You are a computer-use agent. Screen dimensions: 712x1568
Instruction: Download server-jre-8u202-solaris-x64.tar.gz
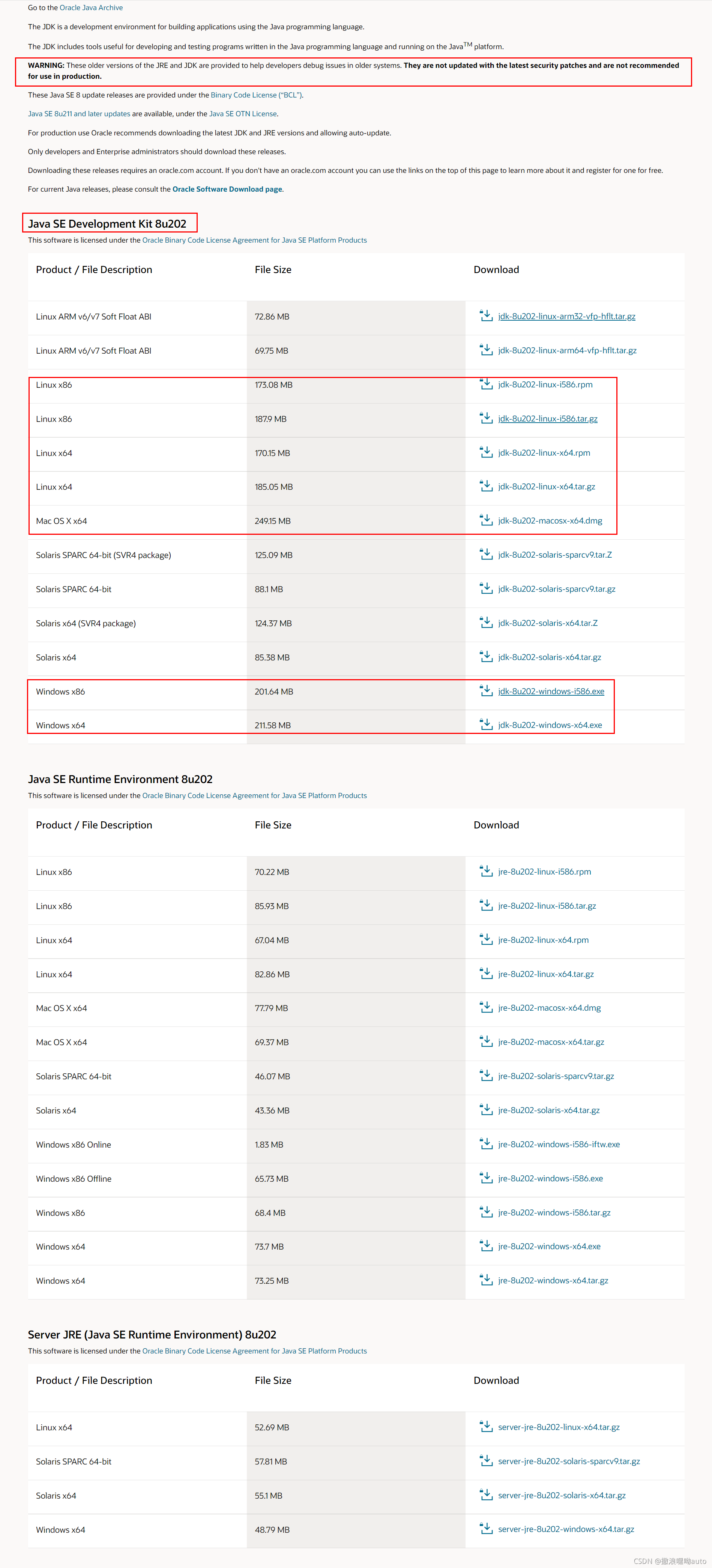(x=562, y=1495)
